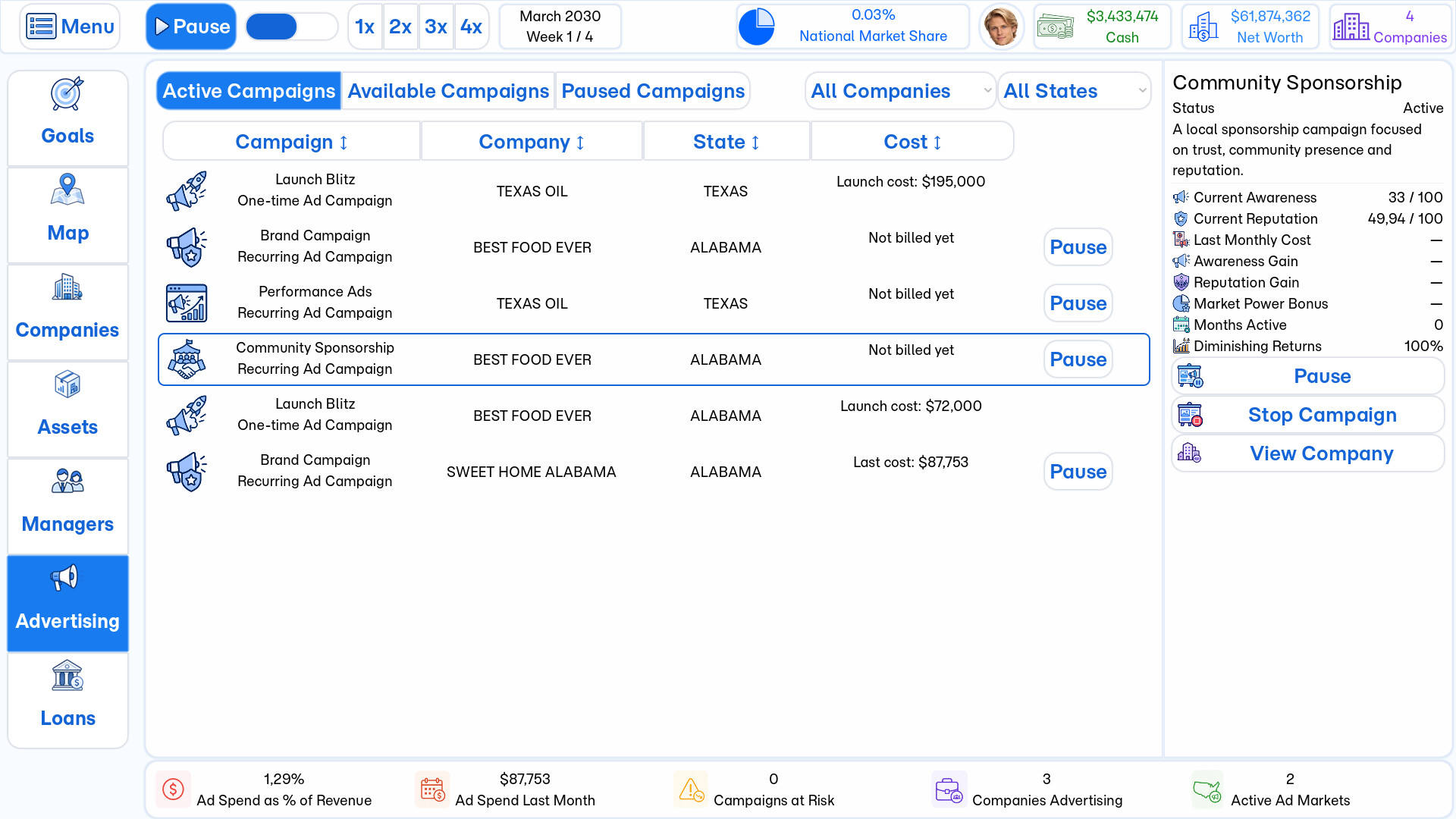The width and height of the screenshot is (1456, 819).
Task: Click Sweet Home Alabama Brand Campaign icon
Action: 187,472
